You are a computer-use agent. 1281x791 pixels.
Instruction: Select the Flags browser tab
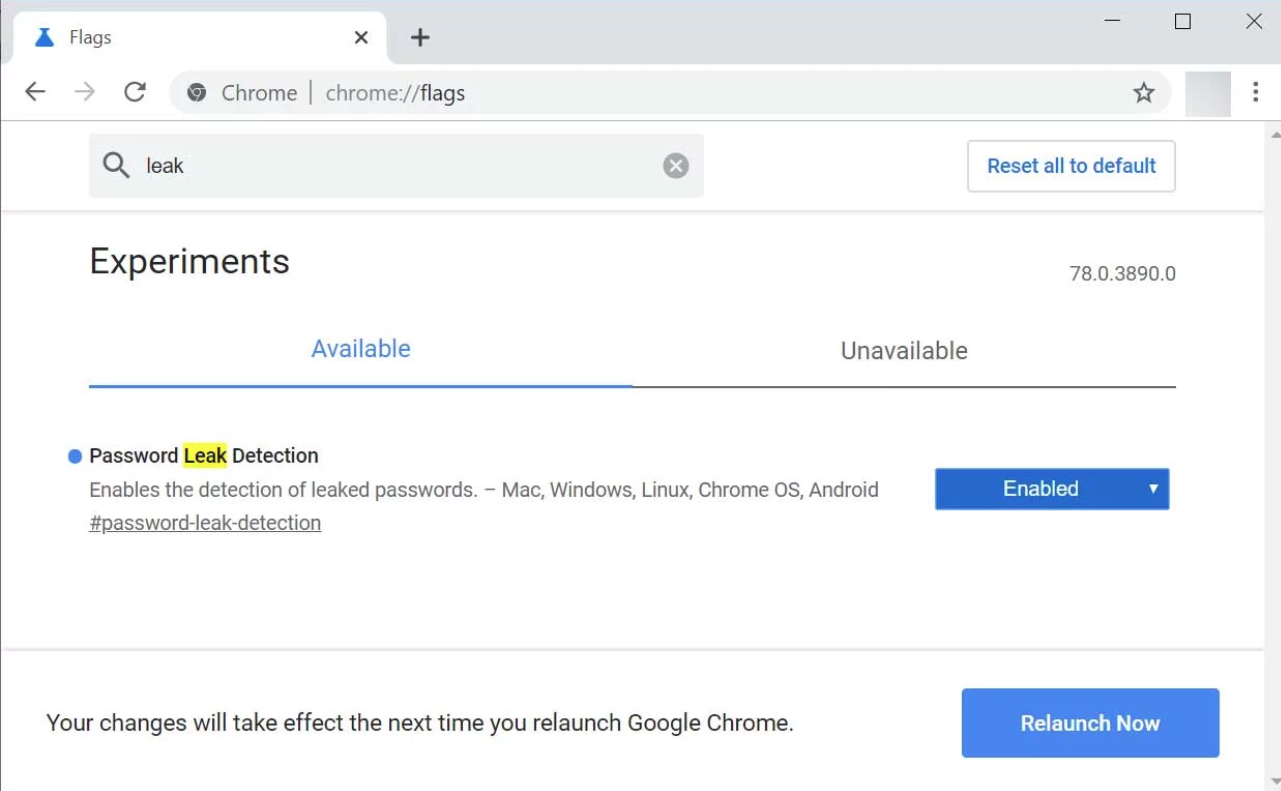(180, 38)
